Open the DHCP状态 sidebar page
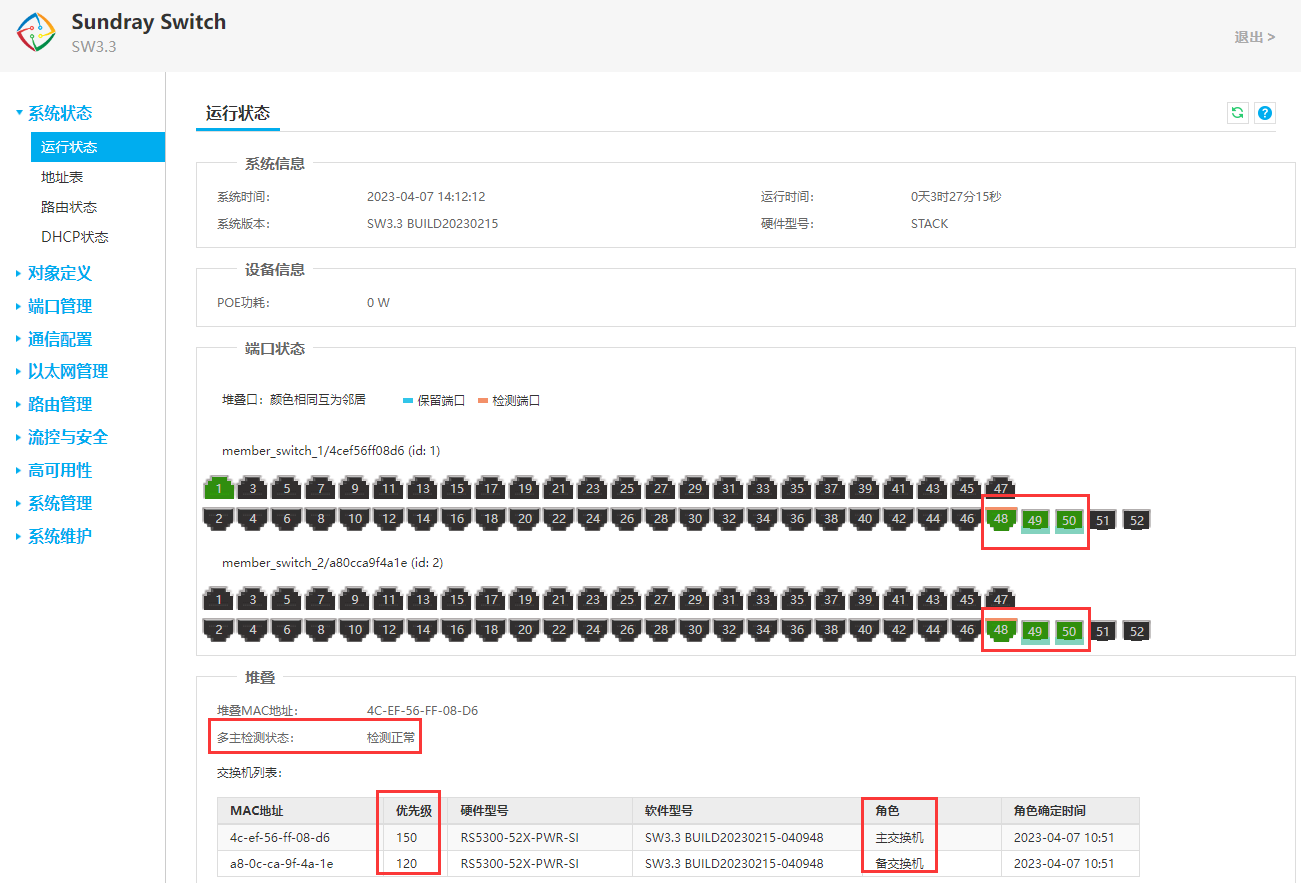 point(75,237)
